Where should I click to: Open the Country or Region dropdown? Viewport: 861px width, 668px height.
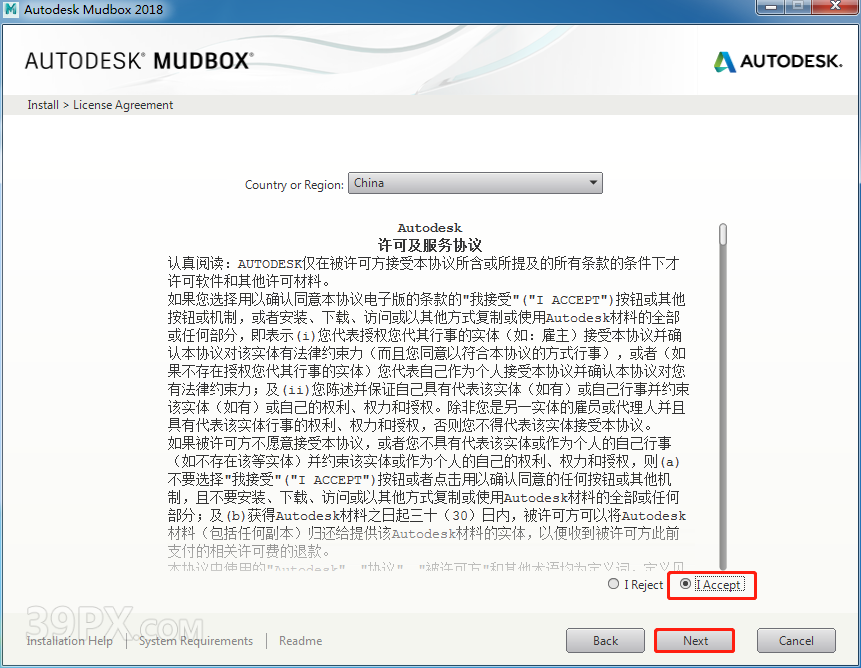click(x=475, y=183)
